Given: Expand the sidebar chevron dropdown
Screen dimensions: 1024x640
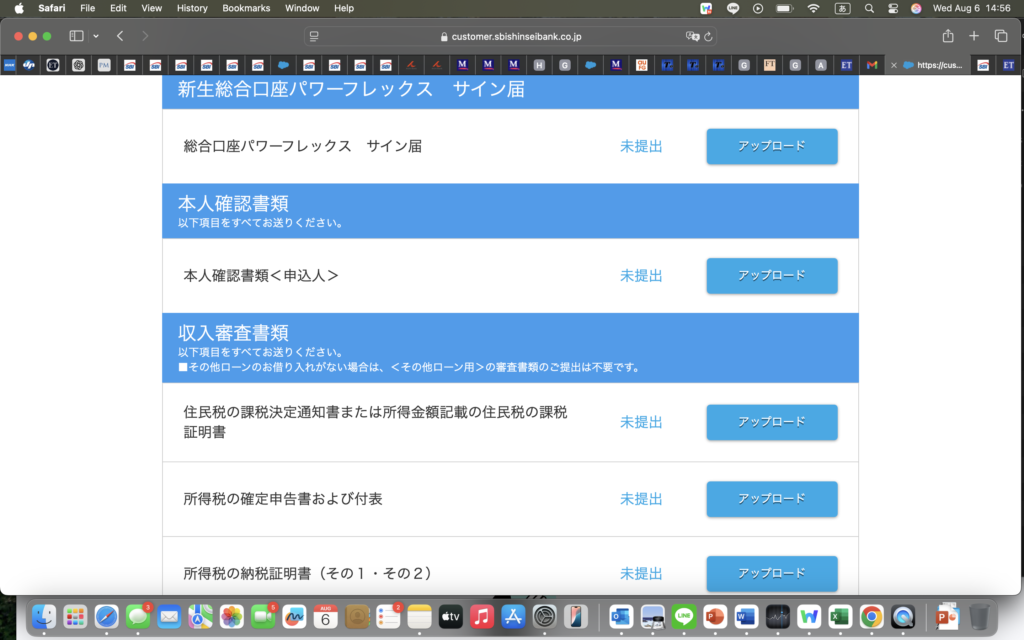Looking at the screenshot, I should [95, 35].
